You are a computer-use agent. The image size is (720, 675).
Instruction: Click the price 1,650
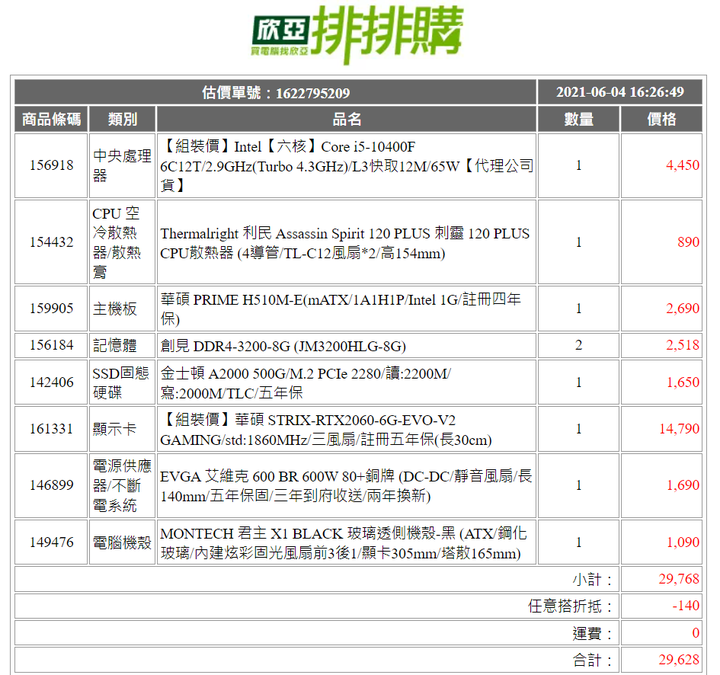pyautogui.click(x=683, y=382)
